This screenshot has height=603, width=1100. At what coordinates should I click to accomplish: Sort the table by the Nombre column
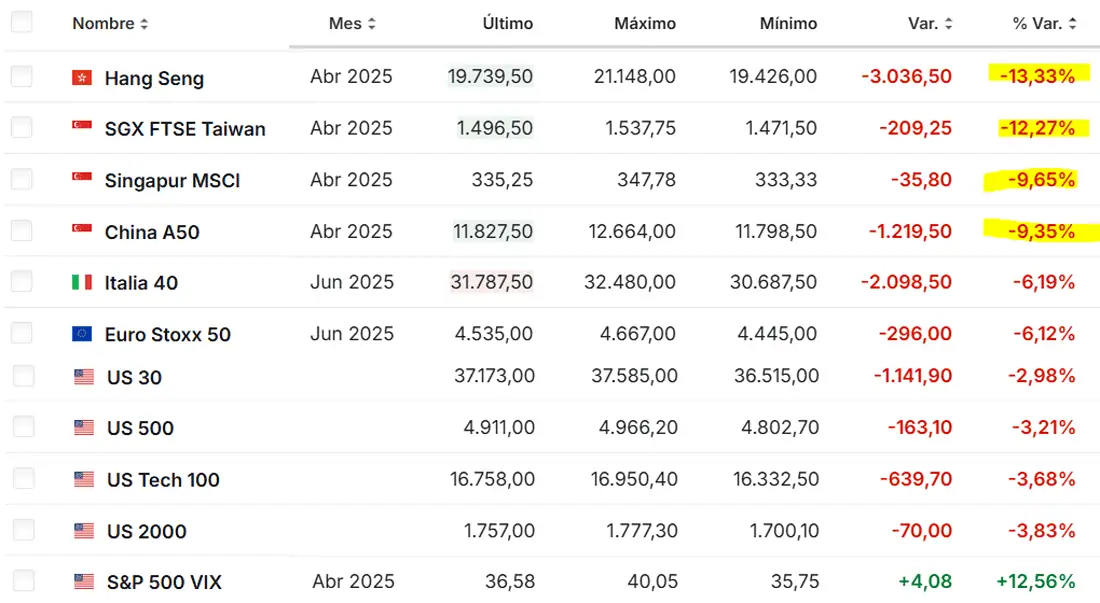(110, 23)
